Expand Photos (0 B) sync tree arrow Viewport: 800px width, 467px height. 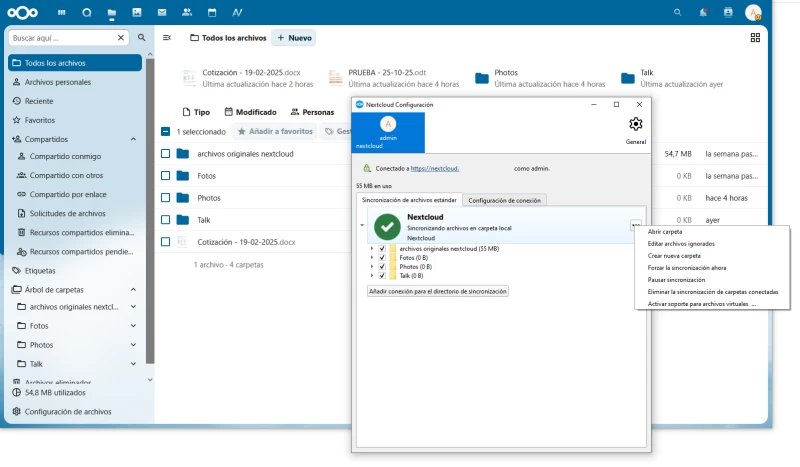[372, 266]
